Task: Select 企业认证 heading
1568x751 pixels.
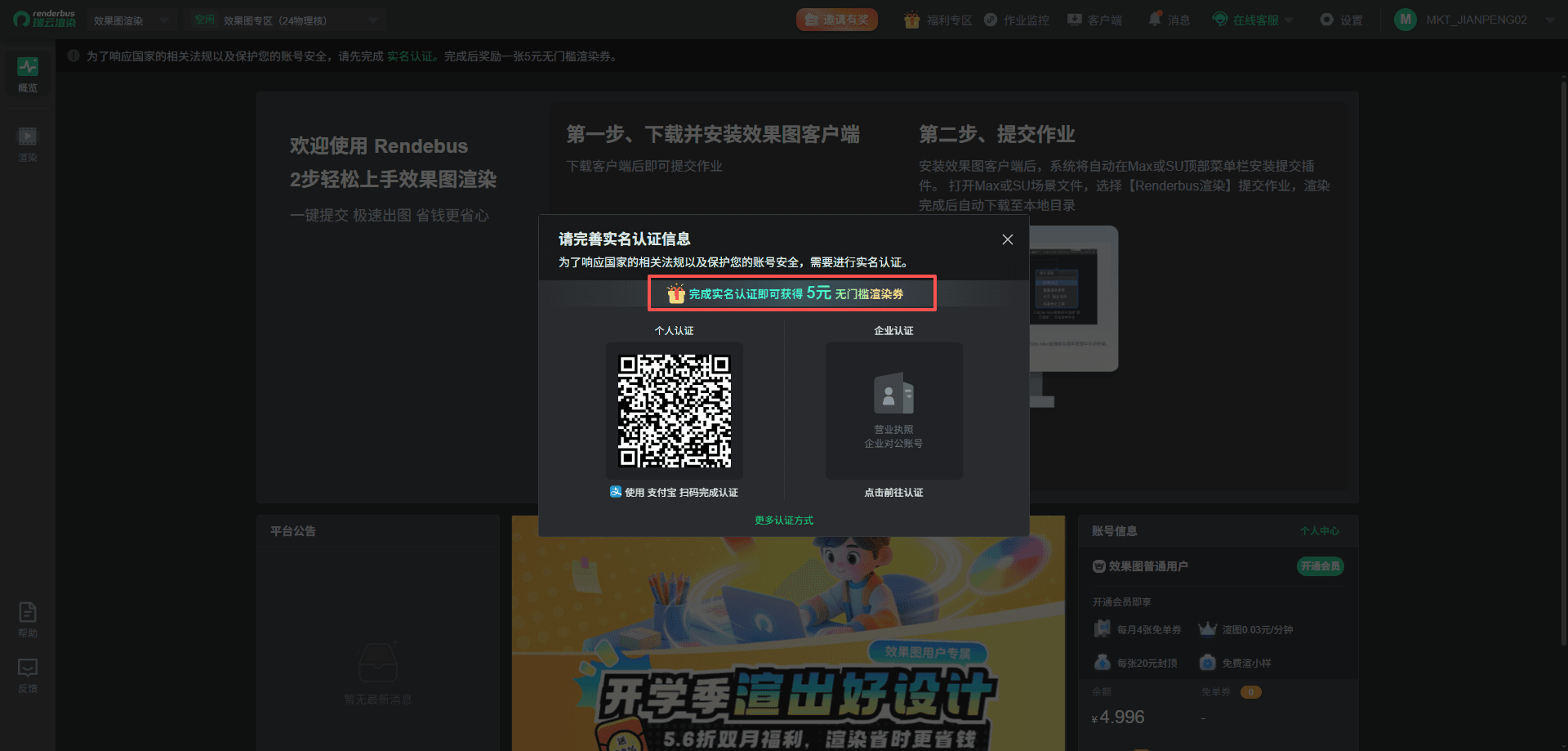Action: click(x=893, y=331)
